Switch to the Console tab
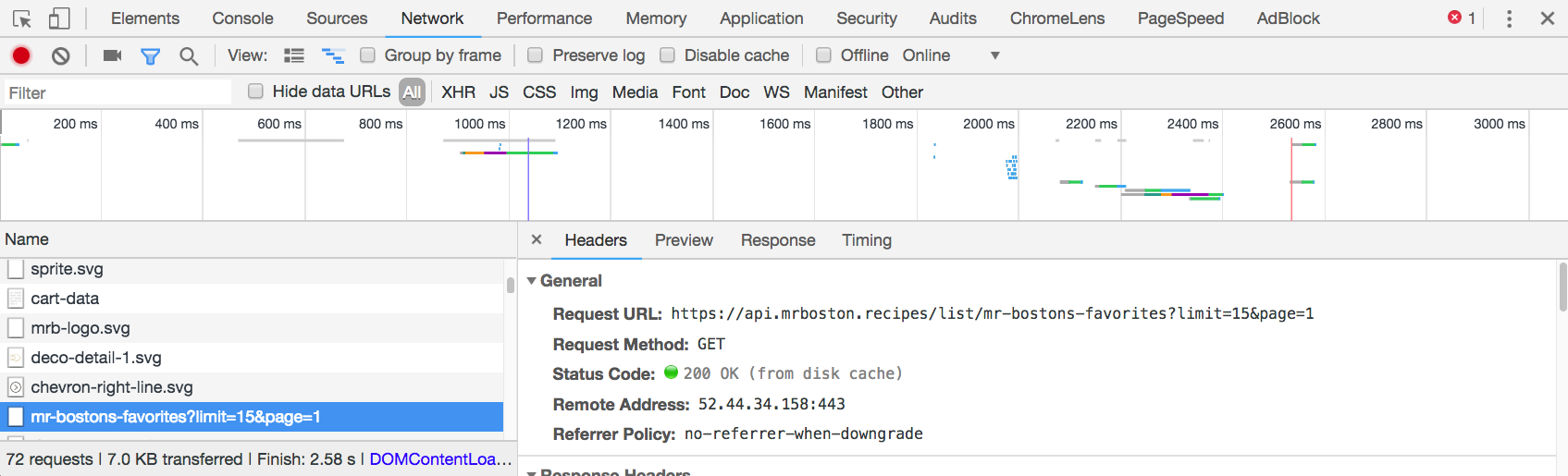This screenshot has width=1568, height=476. coord(242,18)
